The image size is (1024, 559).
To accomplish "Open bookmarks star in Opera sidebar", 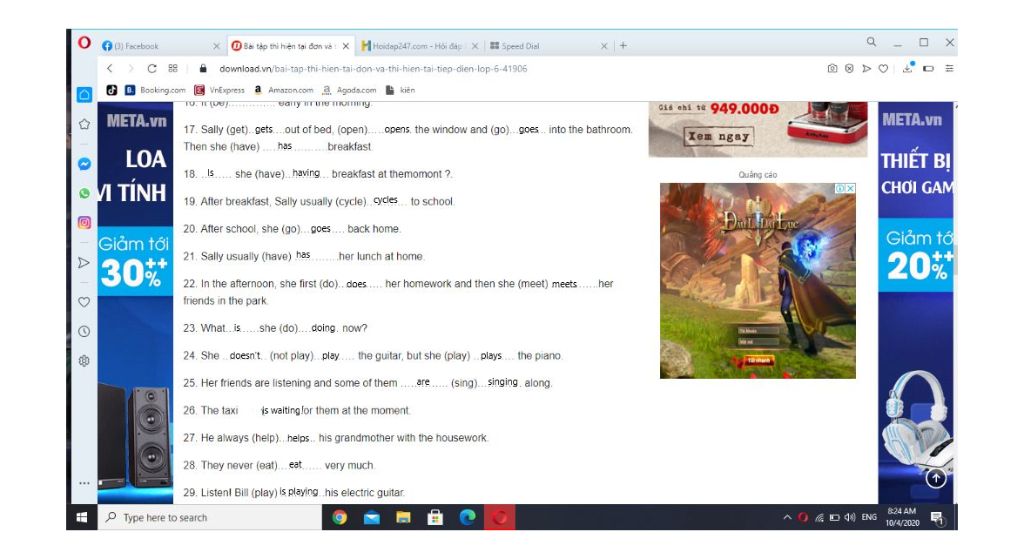I will (84, 124).
